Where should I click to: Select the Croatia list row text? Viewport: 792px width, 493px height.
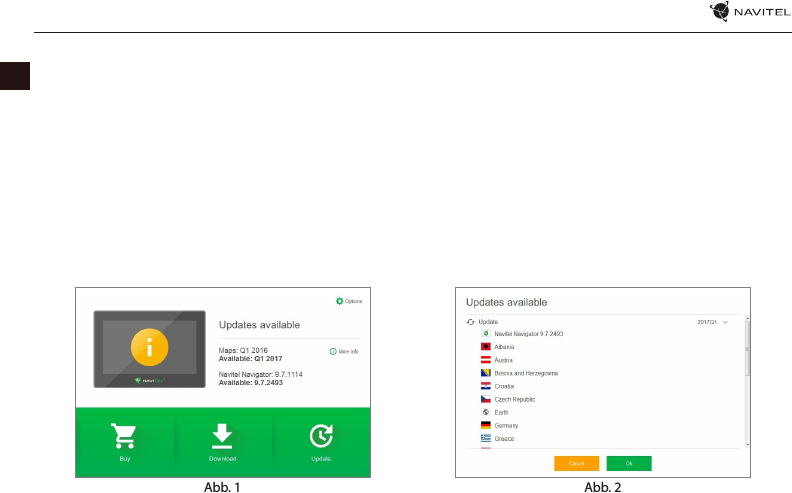(x=504, y=386)
